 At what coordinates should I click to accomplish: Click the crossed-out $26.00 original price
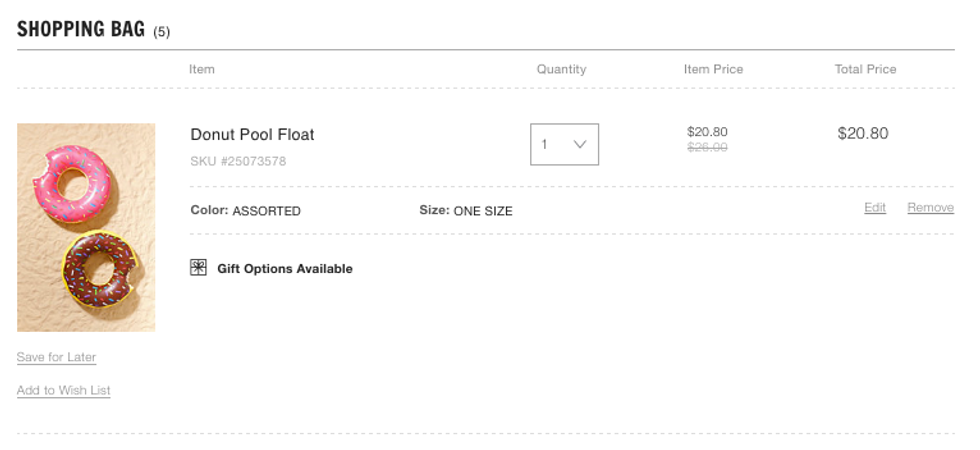tap(707, 148)
